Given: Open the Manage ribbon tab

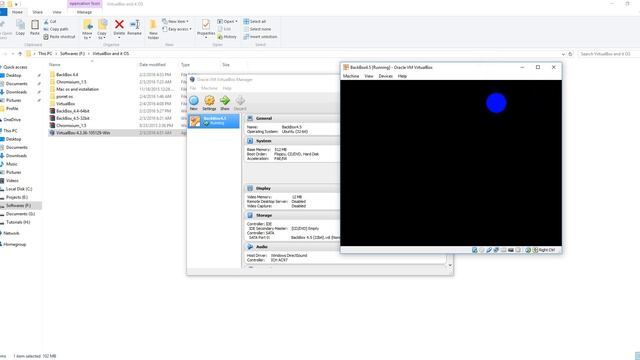Looking at the screenshot, I should (x=84, y=12).
